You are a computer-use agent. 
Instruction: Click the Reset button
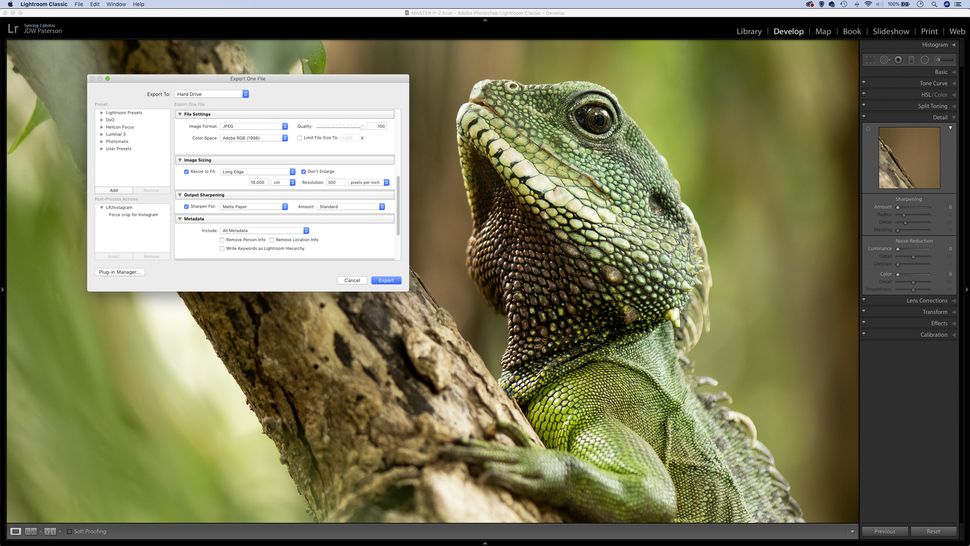point(934,531)
